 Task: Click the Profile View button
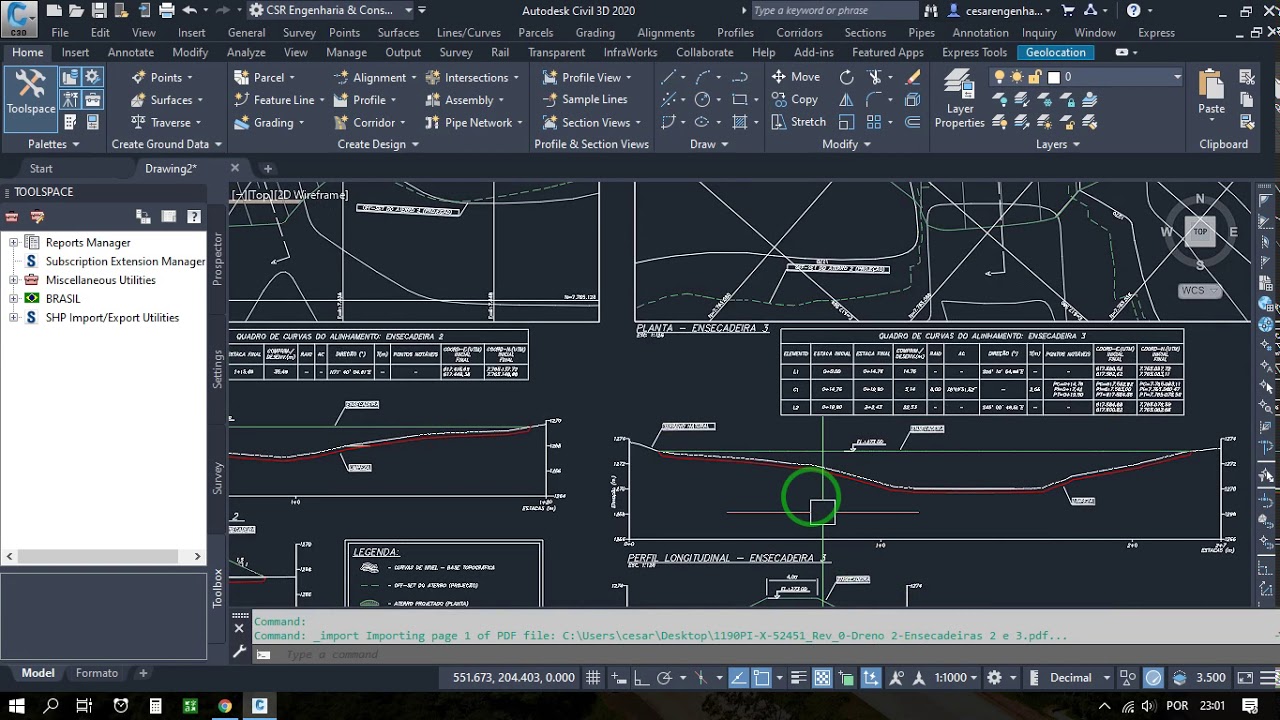click(587, 77)
